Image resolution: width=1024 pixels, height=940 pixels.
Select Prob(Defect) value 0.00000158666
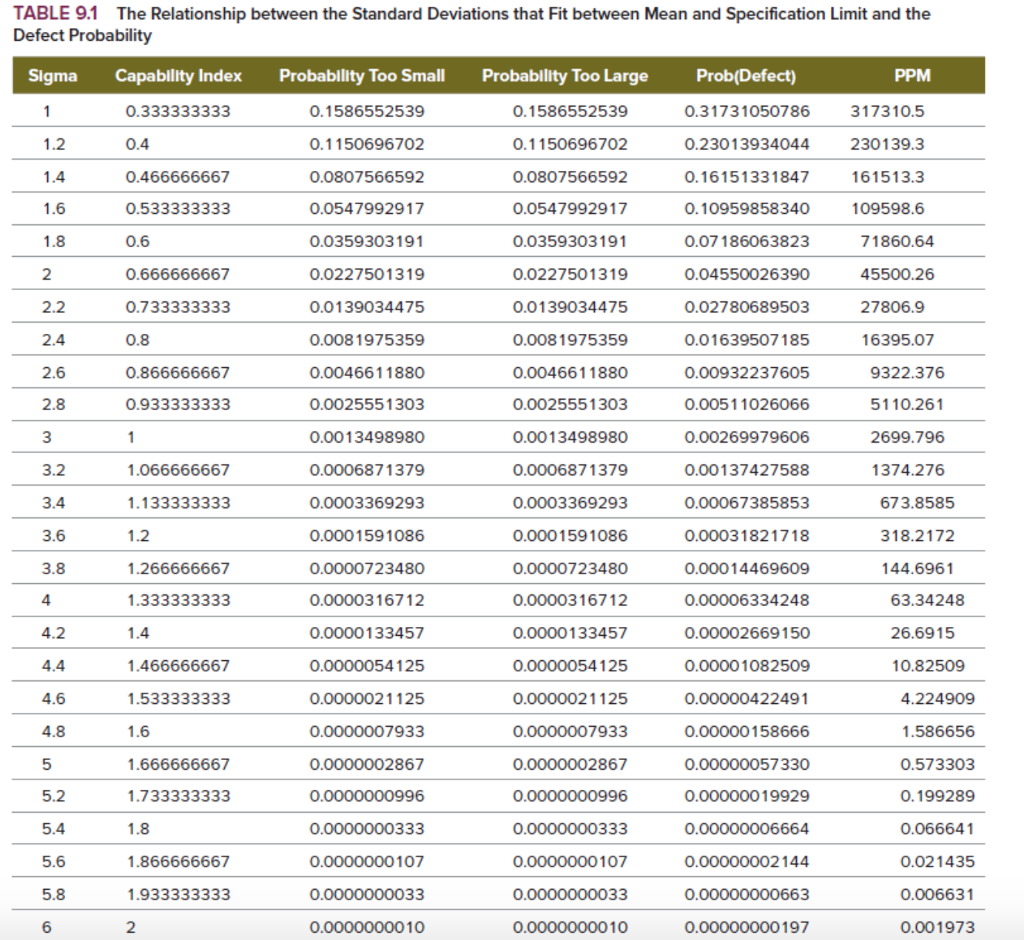pos(747,732)
